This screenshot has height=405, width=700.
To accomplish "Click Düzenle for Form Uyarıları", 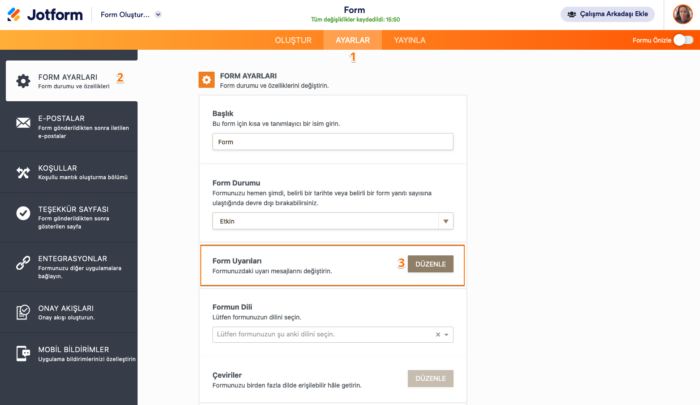I will point(430,264).
